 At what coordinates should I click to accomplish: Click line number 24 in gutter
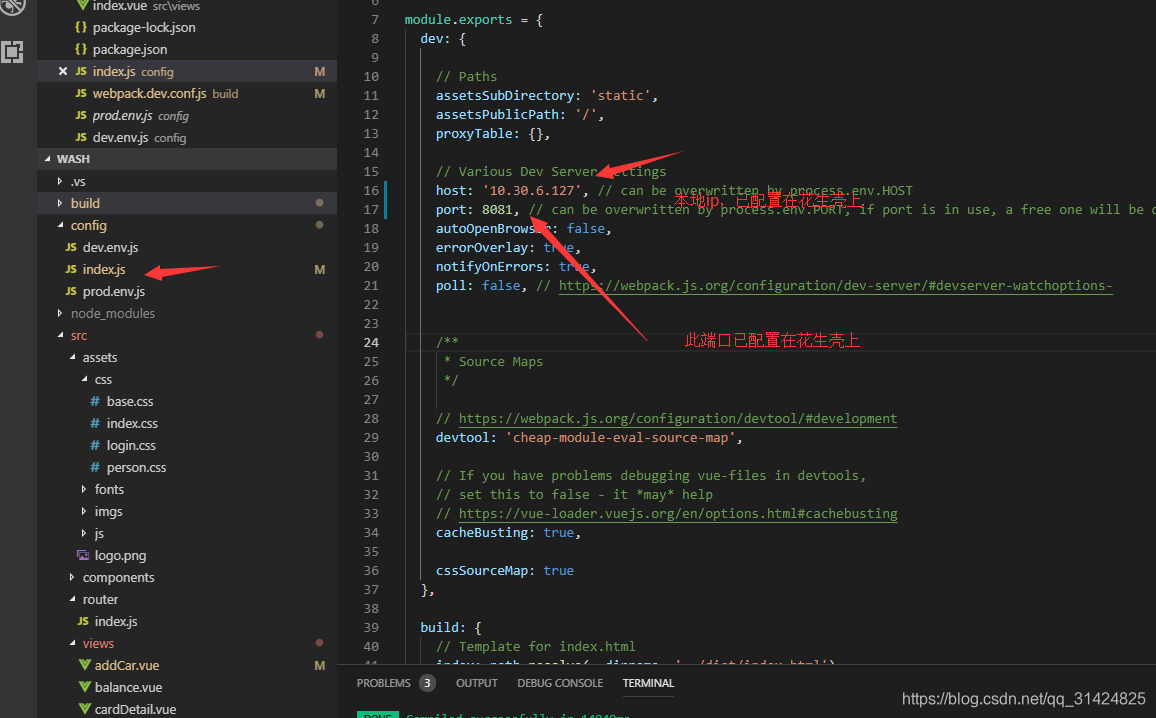click(372, 343)
